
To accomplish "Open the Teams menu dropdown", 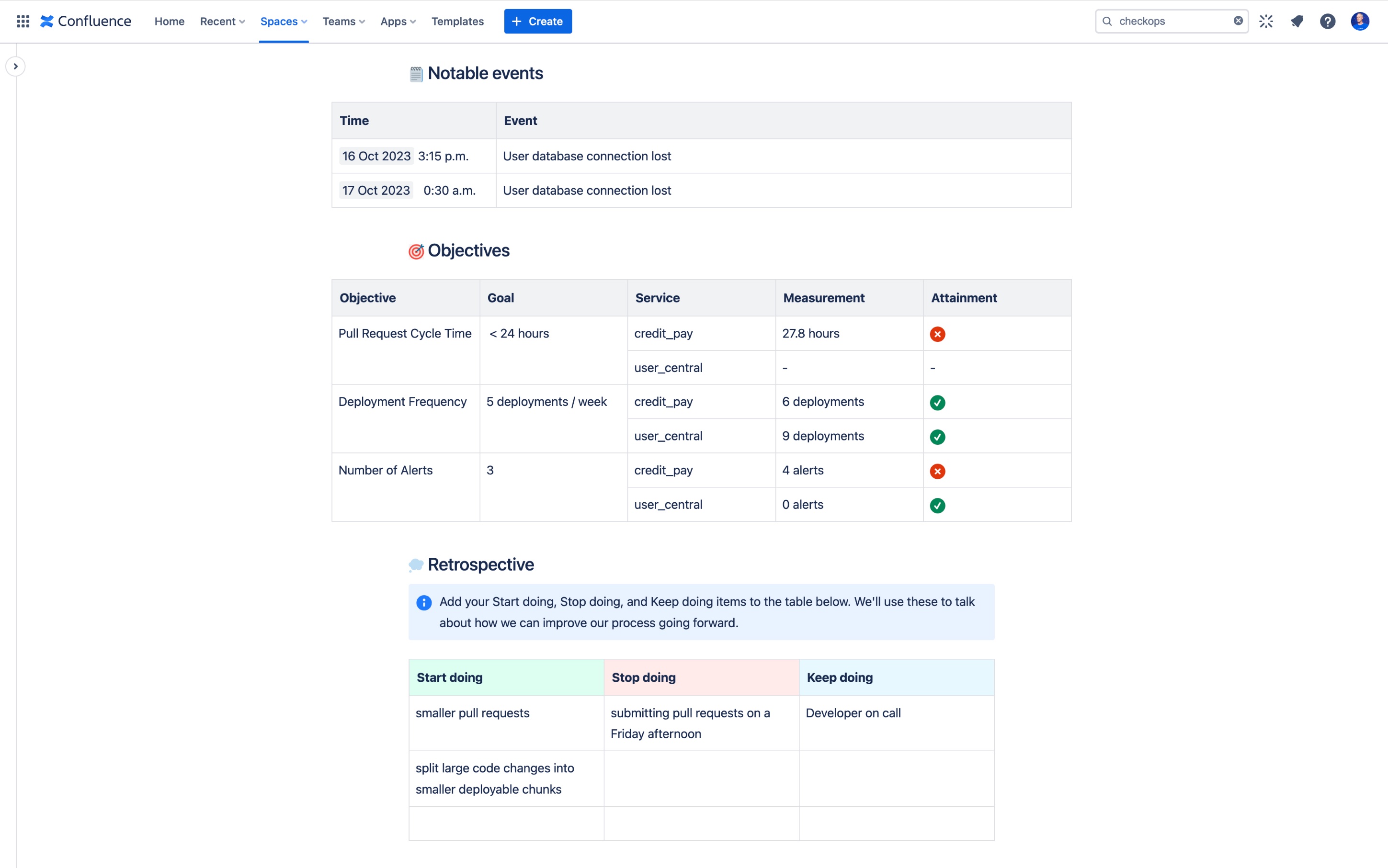I will 343,21.
